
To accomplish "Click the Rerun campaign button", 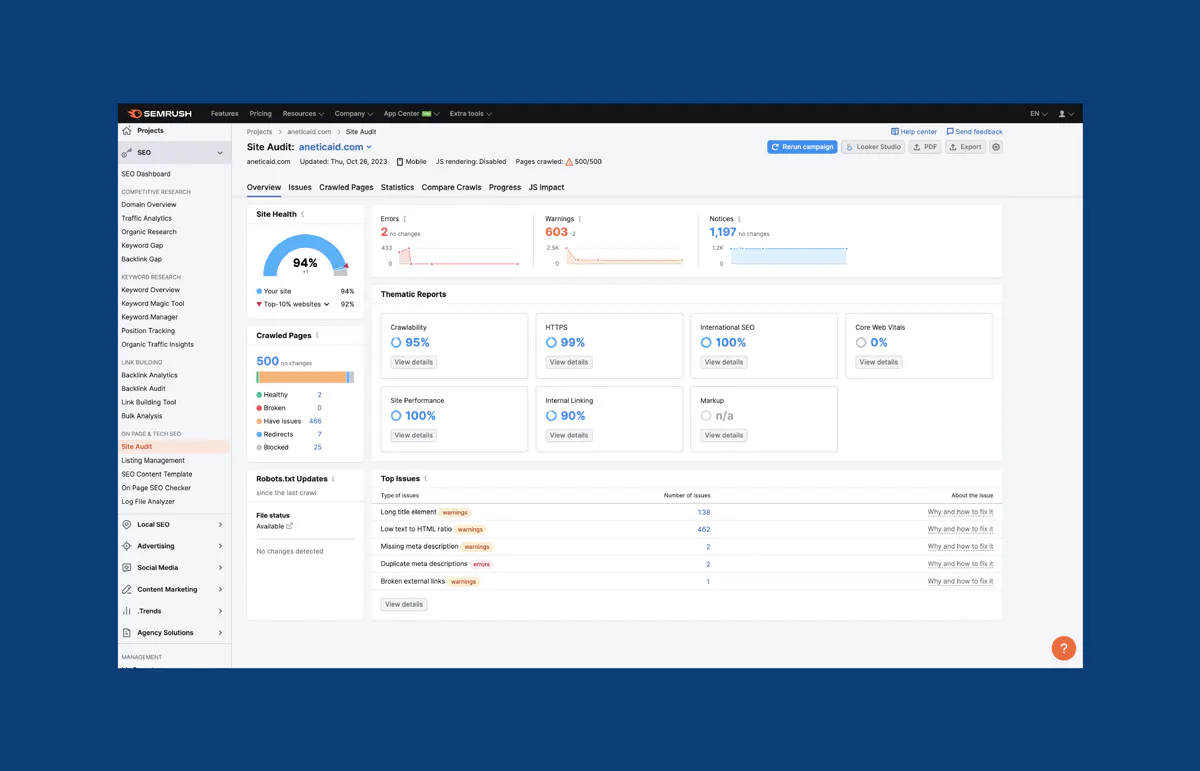I will click(801, 147).
